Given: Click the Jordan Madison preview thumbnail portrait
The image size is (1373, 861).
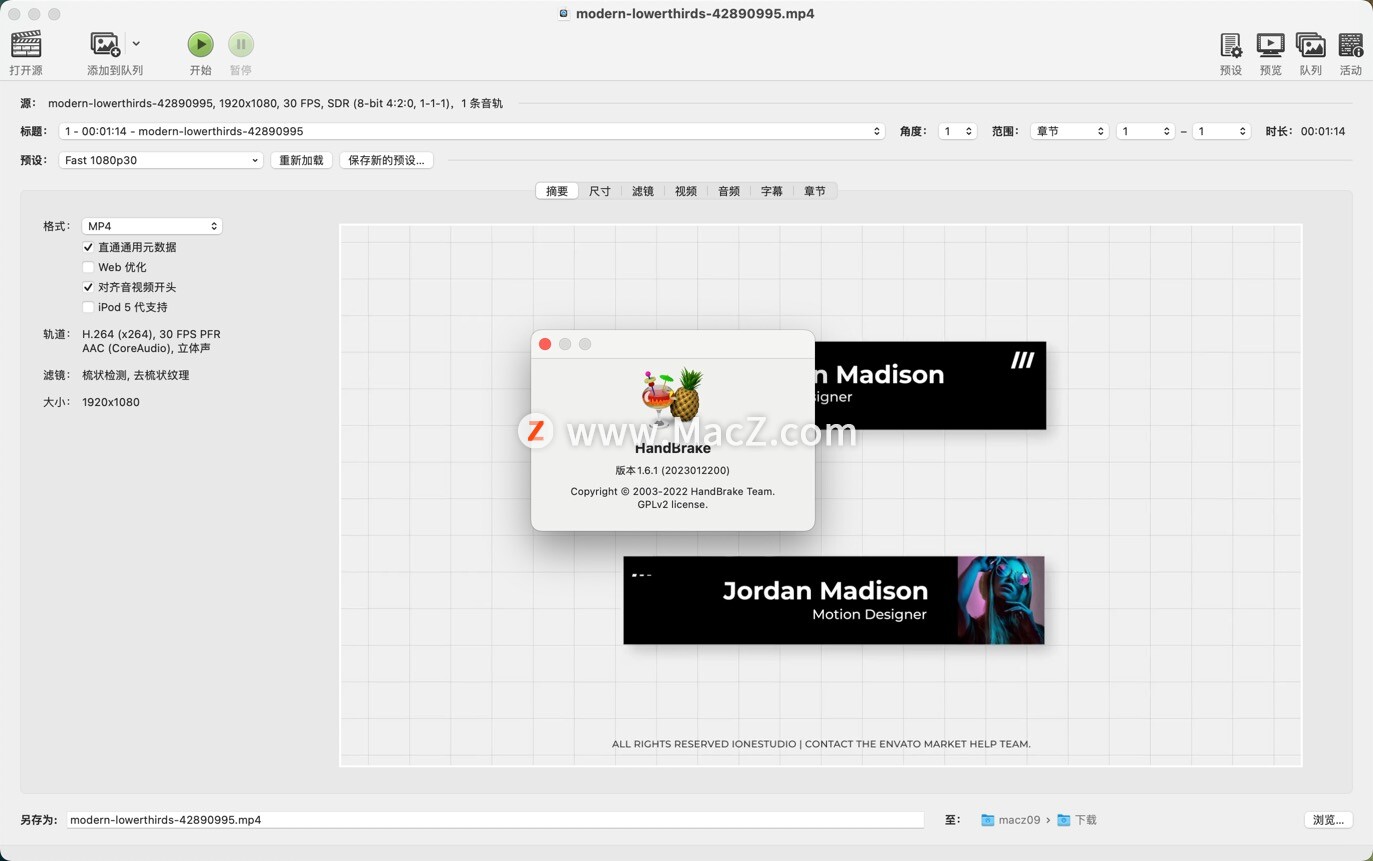Looking at the screenshot, I should [1001, 600].
